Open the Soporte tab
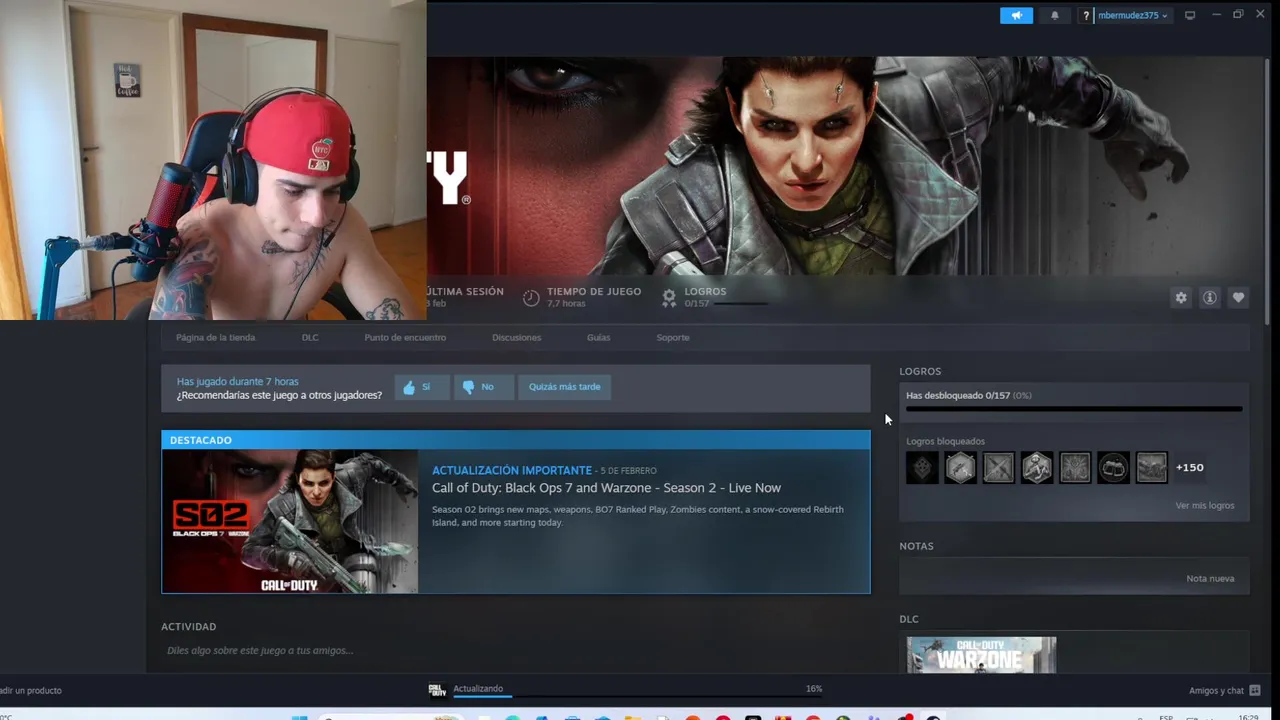 [673, 337]
